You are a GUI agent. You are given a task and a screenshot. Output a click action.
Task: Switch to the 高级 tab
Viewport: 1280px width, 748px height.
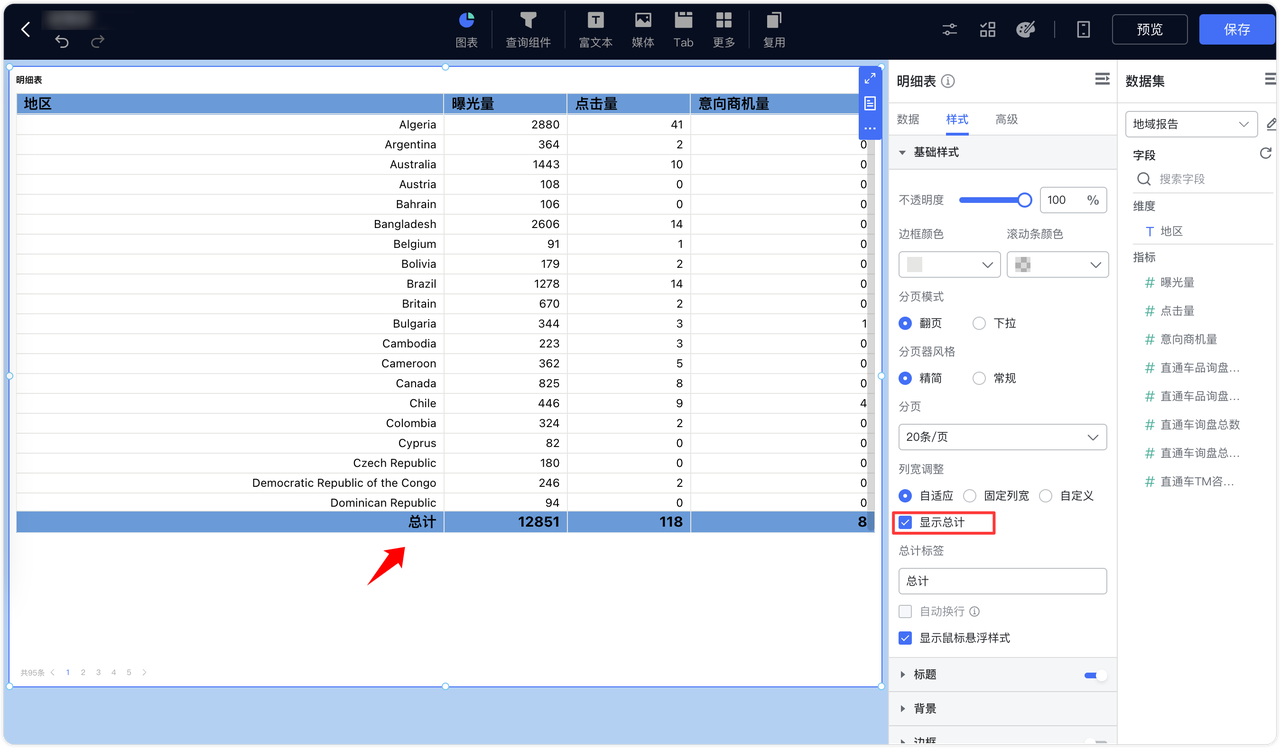1006,119
